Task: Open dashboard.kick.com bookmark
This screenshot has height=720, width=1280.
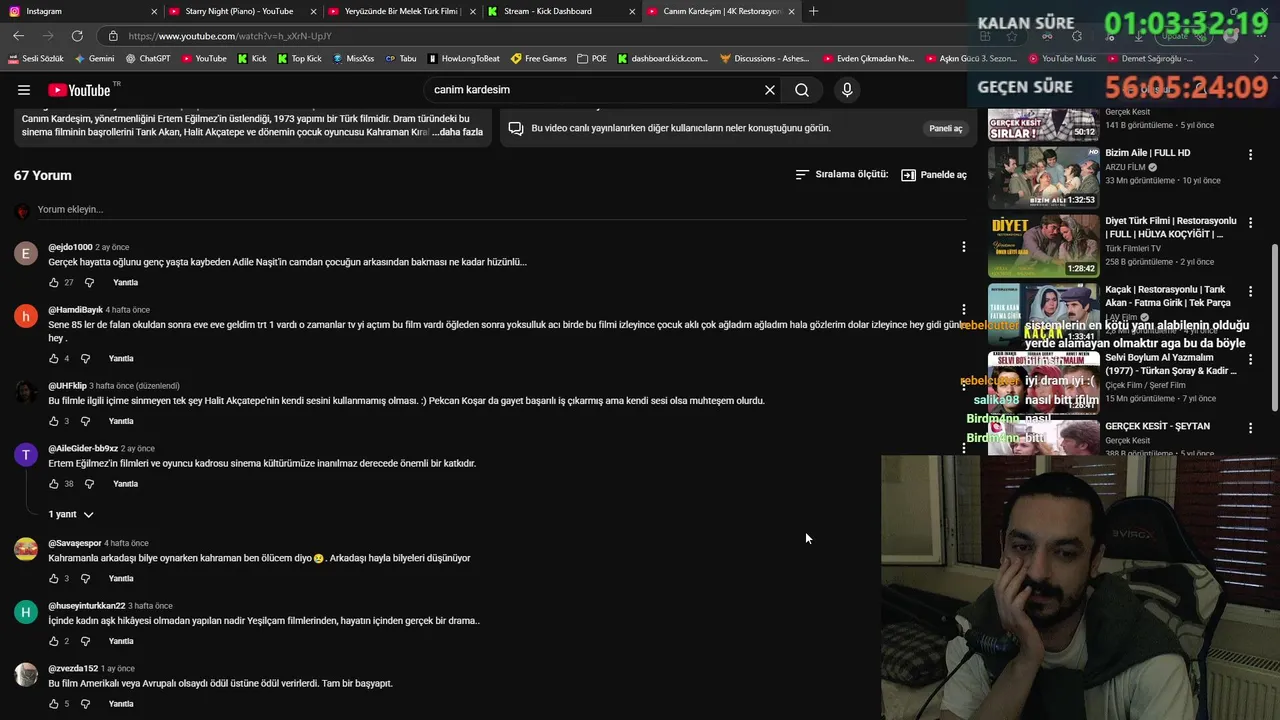Action: coord(662,59)
